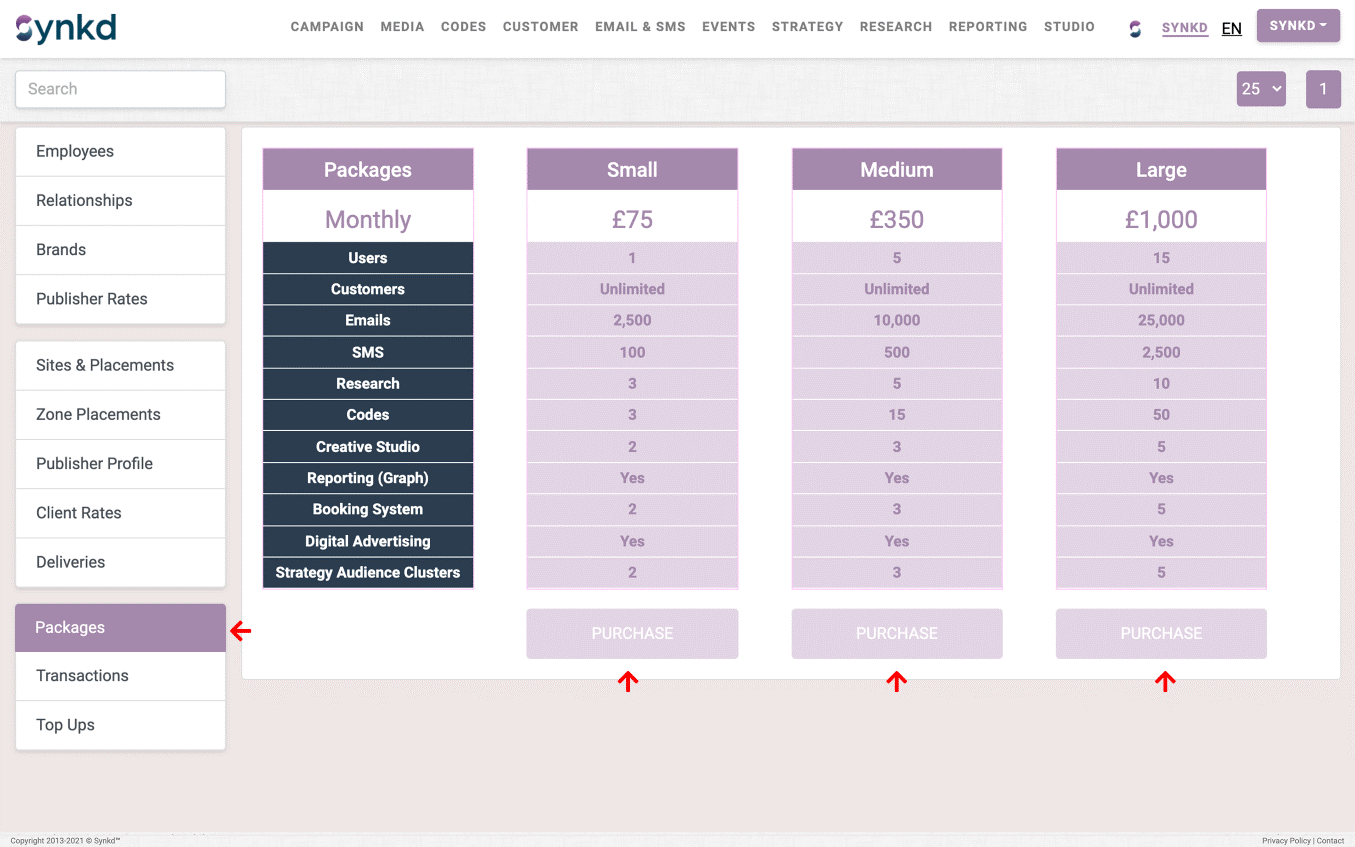The width and height of the screenshot is (1355, 847).
Task: Click the Search input field
Action: [120, 89]
